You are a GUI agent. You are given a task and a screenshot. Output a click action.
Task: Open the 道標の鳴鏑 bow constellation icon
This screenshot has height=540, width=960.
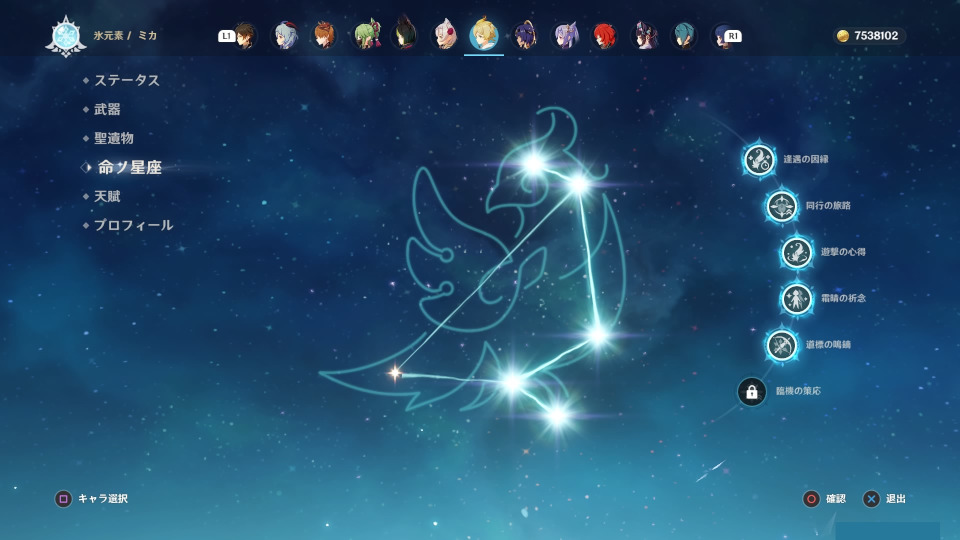782,345
